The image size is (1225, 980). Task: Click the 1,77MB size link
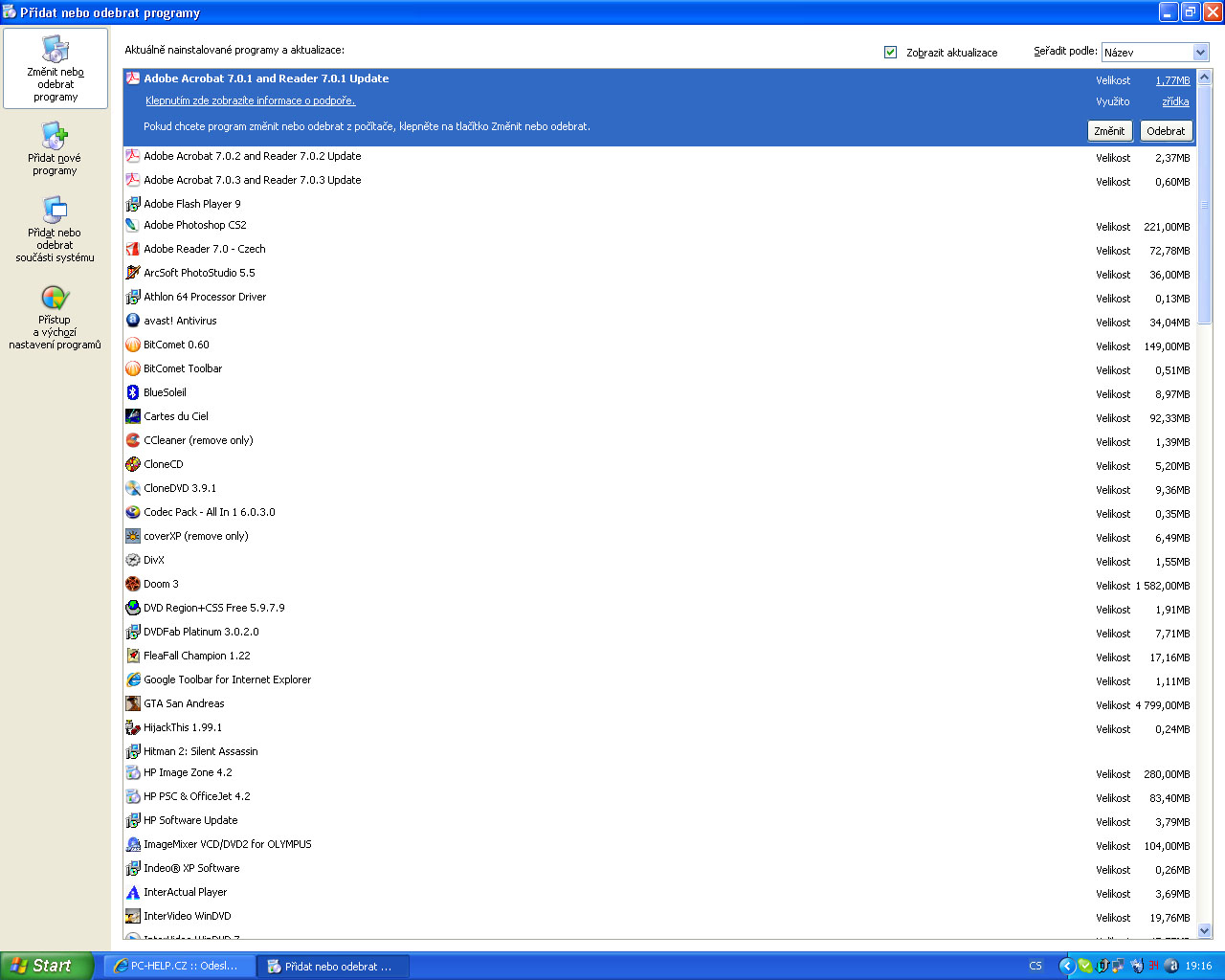pos(1172,80)
